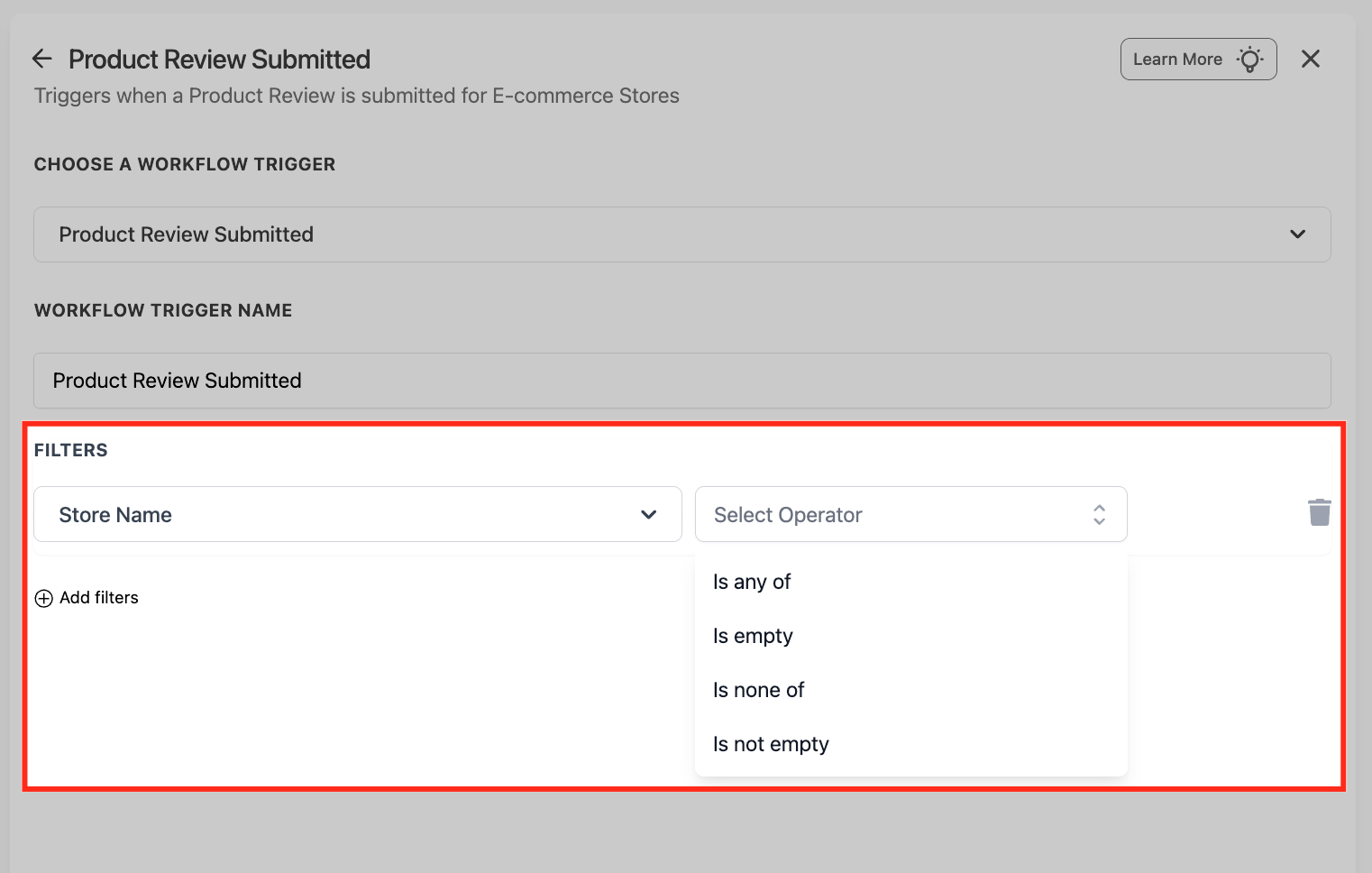Open the Select Operator combo box
Viewport: 1372px width, 873px height.
911,514
